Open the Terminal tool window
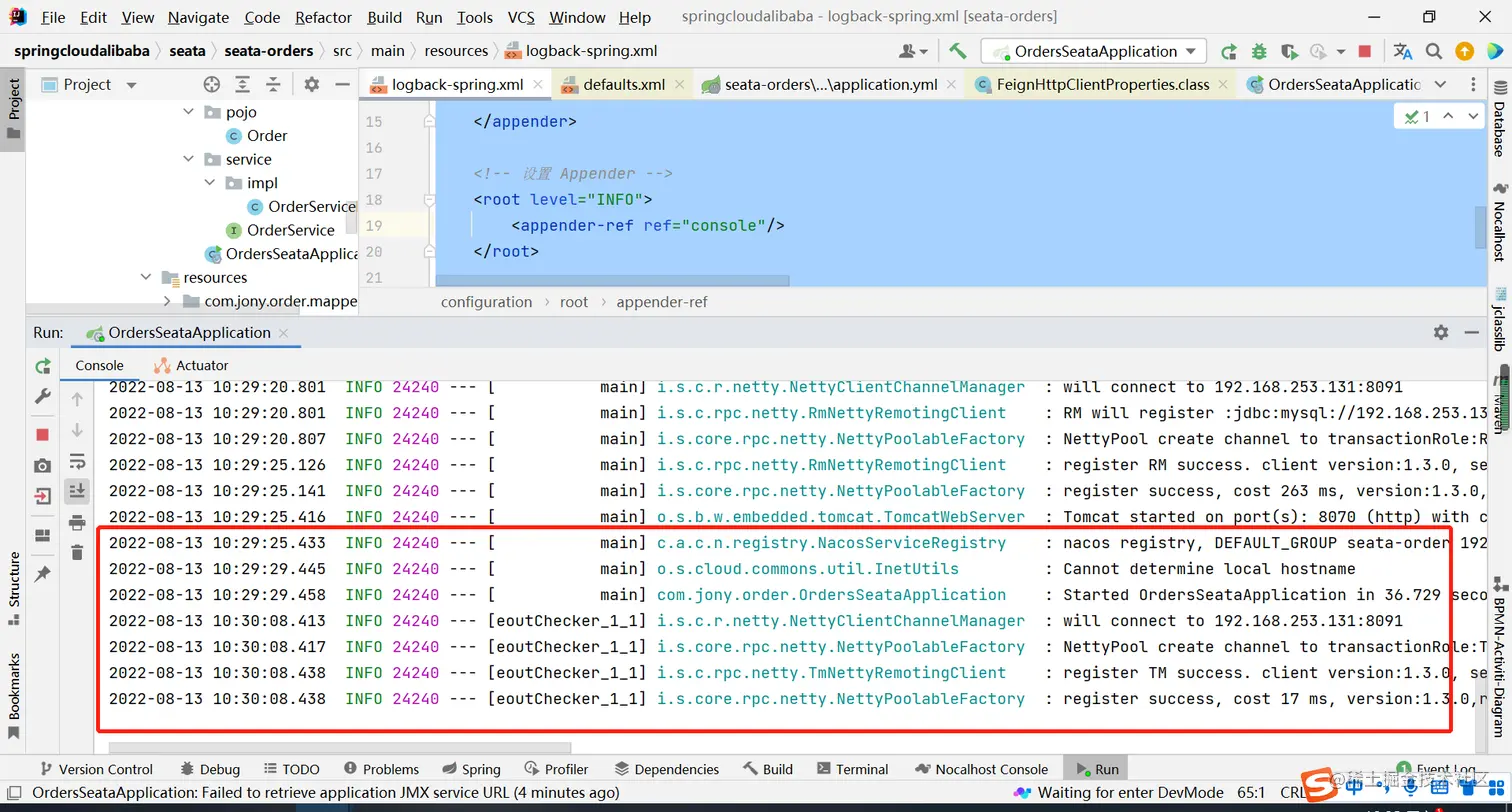Viewport: 1512px width, 812px height. (852, 769)
